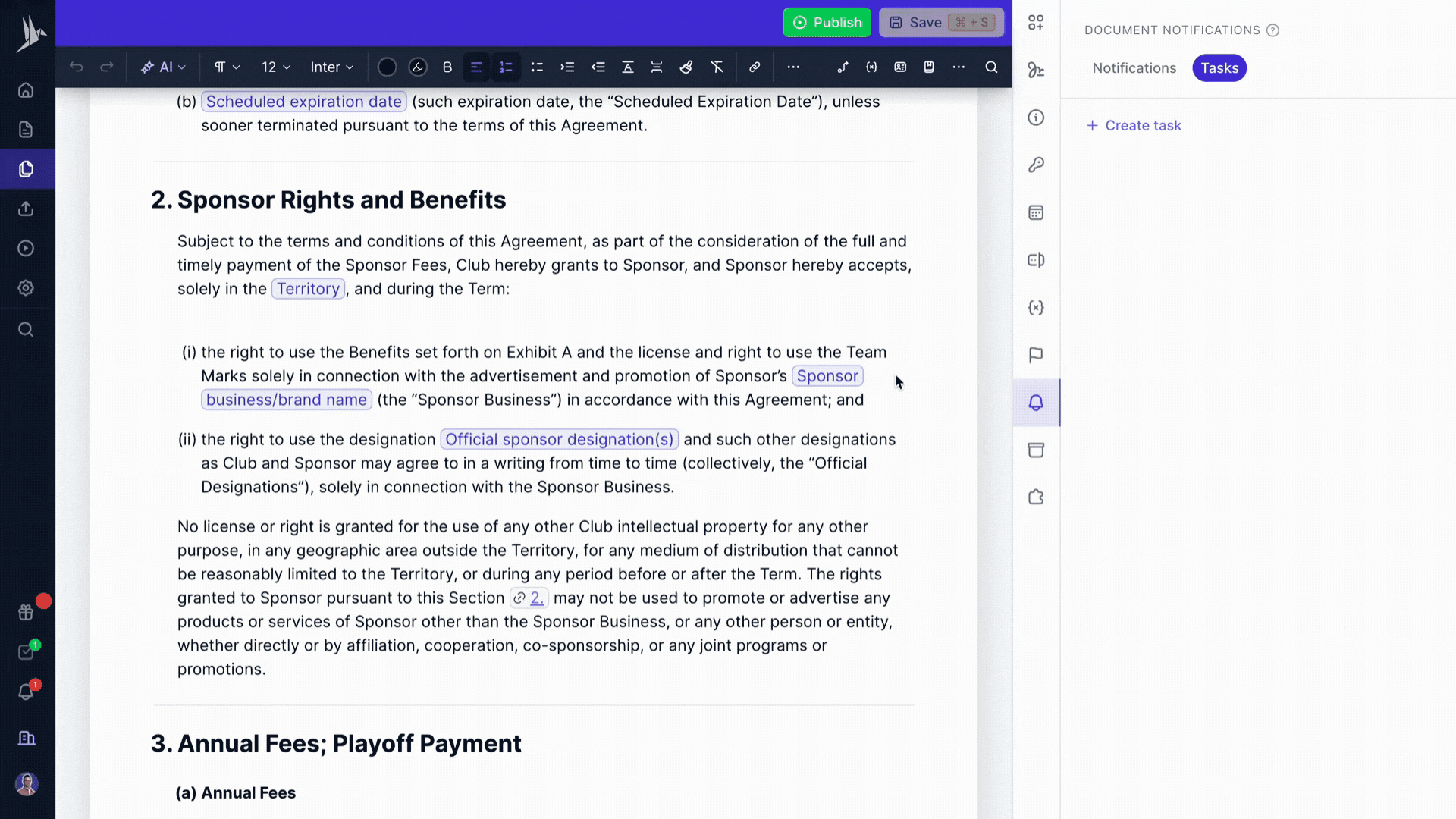
Task: Toggle the numbered list formatting
Action: pyautogui.click(x=507, y=67)
